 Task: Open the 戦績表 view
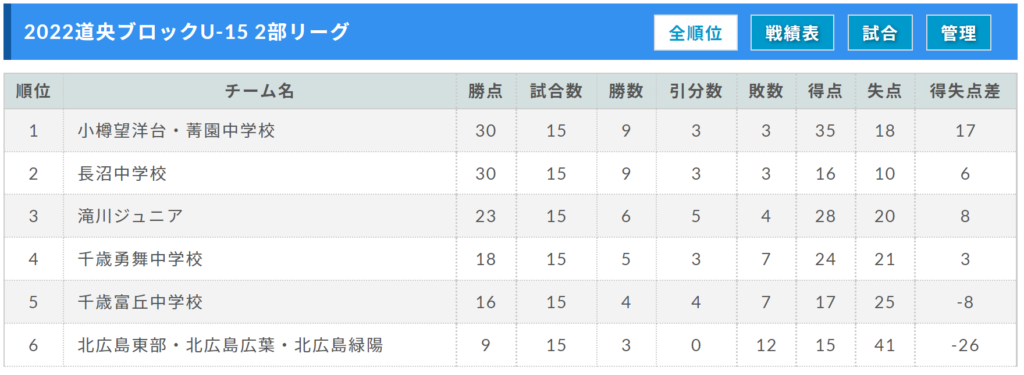click(792, 33)
